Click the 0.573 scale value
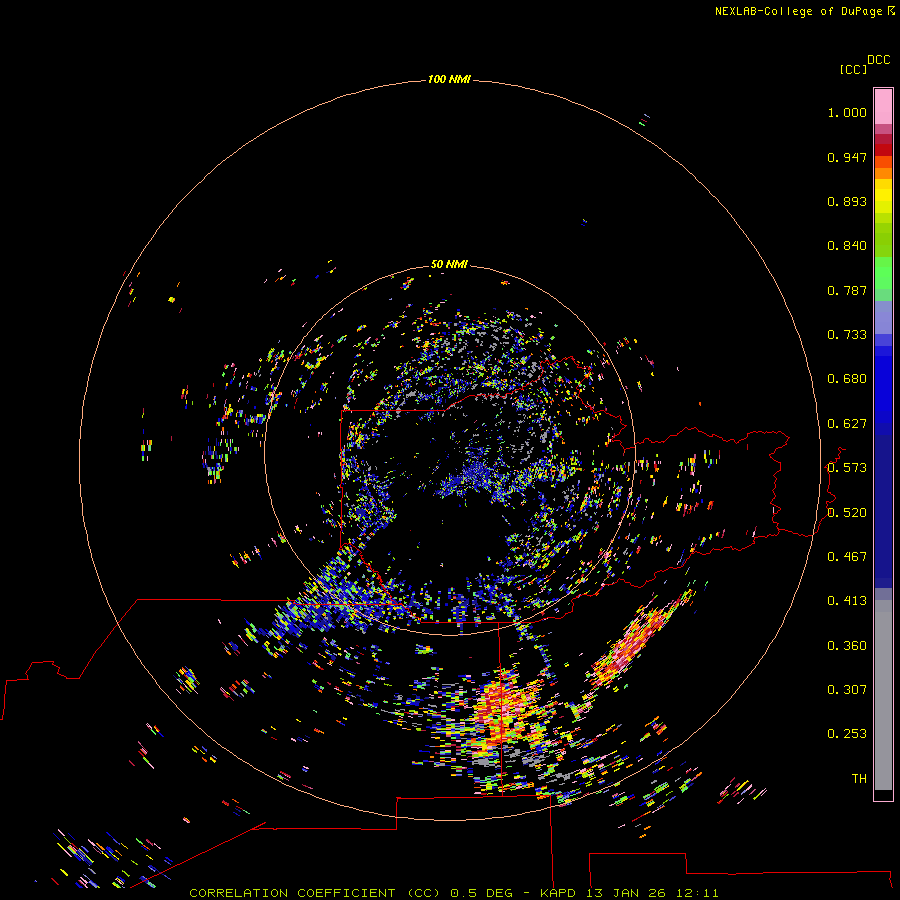The width and height of the screenshot is (900, 900). point(847,468)
